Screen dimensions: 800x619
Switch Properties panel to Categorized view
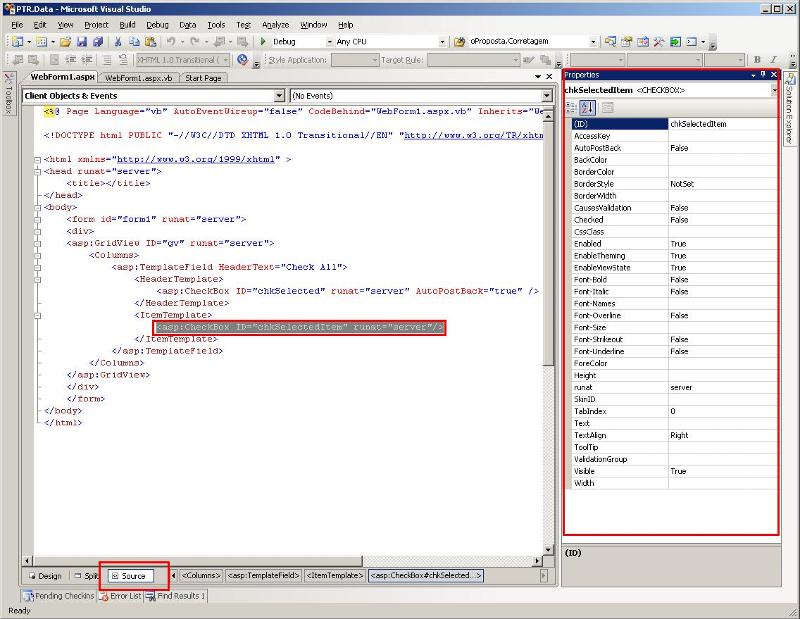click(571, 108)
